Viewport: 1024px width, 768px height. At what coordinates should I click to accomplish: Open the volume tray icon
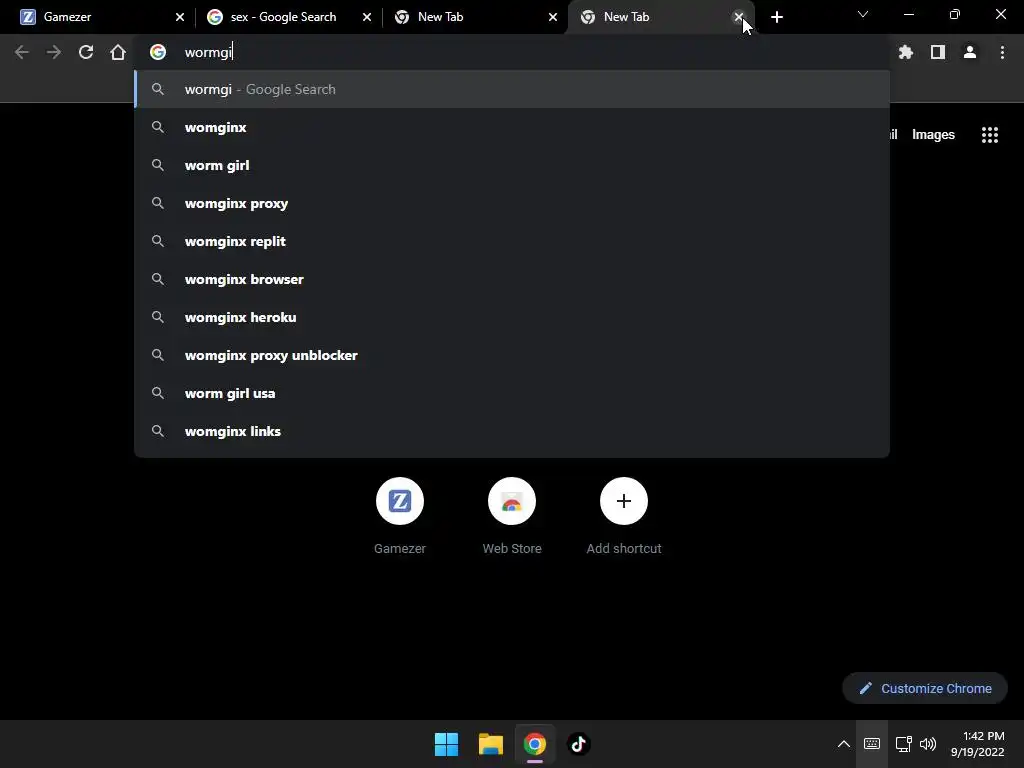tap(927, 744)
